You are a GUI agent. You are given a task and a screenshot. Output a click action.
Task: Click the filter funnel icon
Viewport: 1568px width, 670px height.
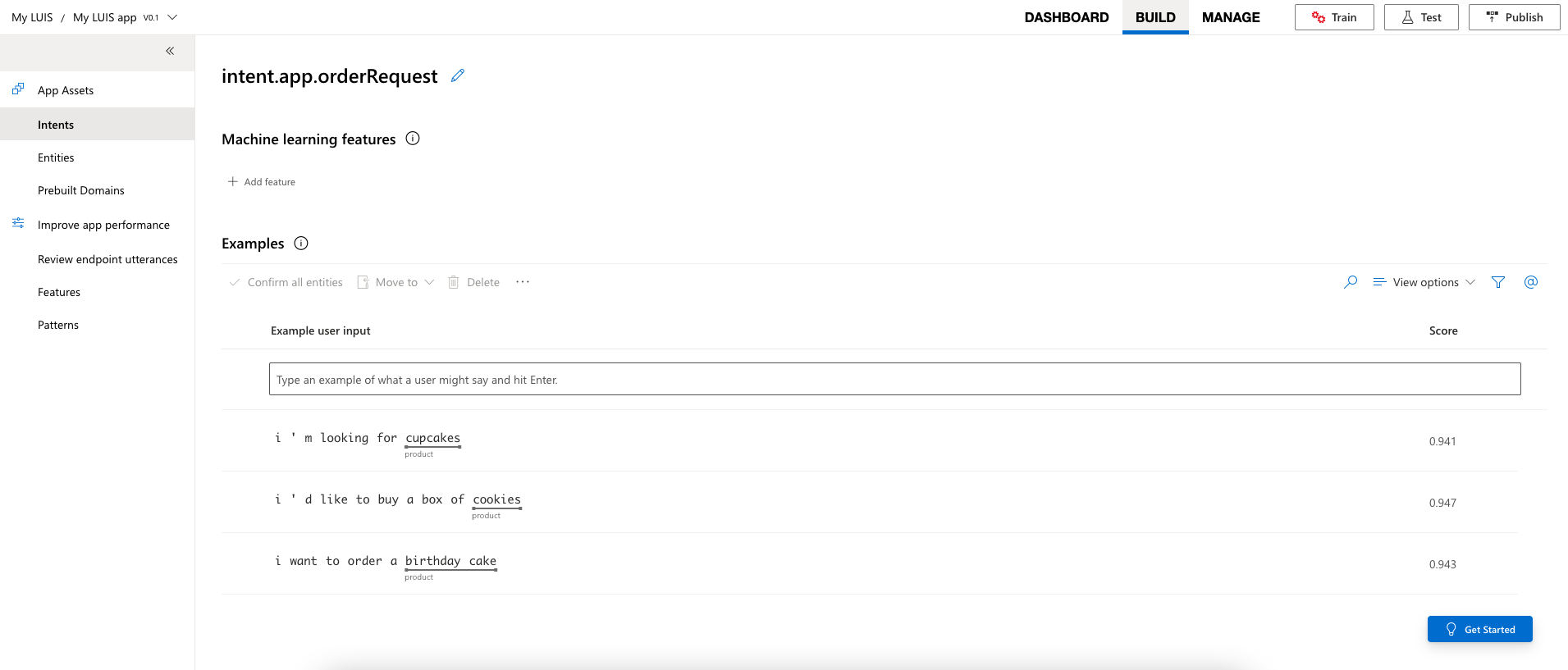click(x=1498, y=282)
